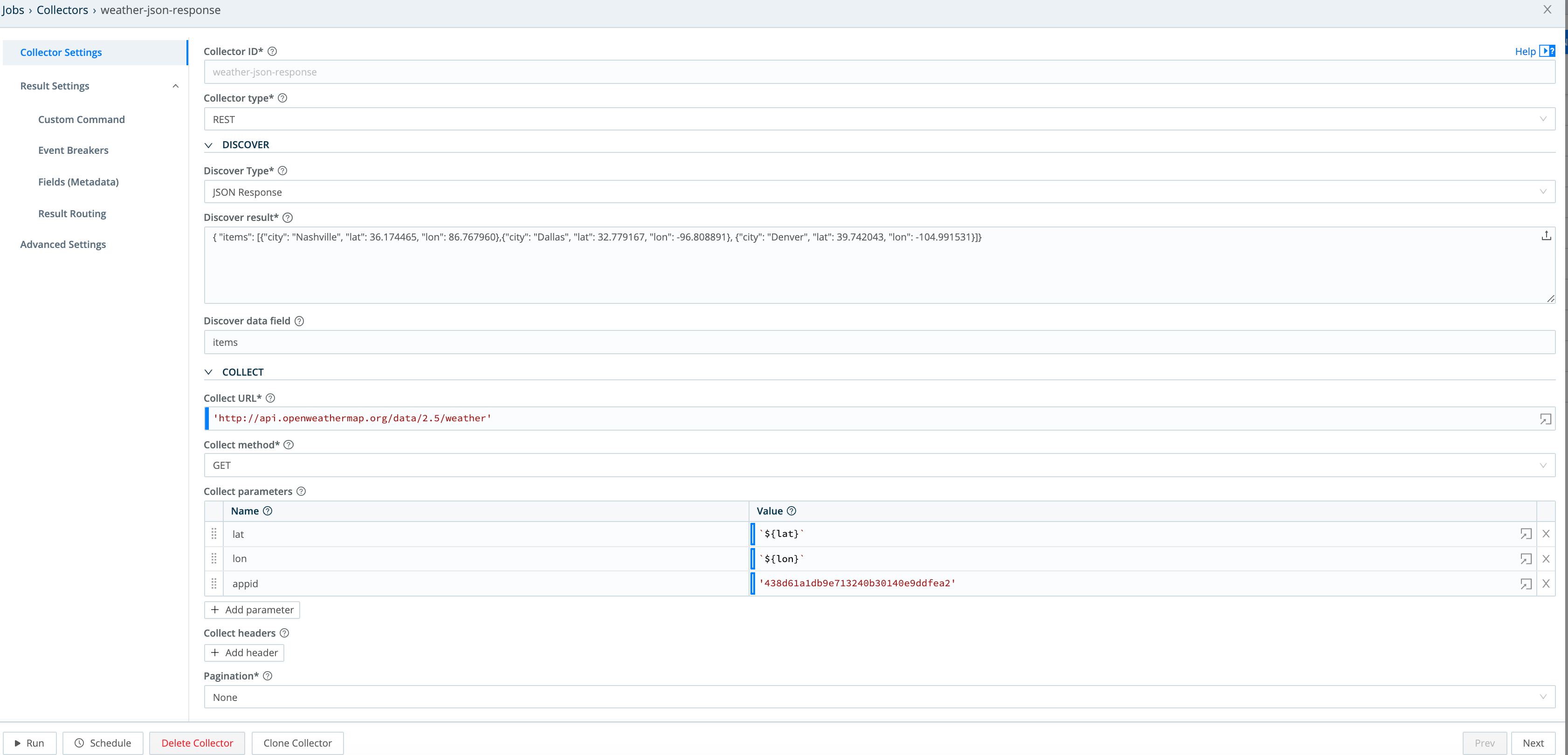Close the collector settings dialog
The height and width of the screenshot is (755, 1568).
point(1547,10)
